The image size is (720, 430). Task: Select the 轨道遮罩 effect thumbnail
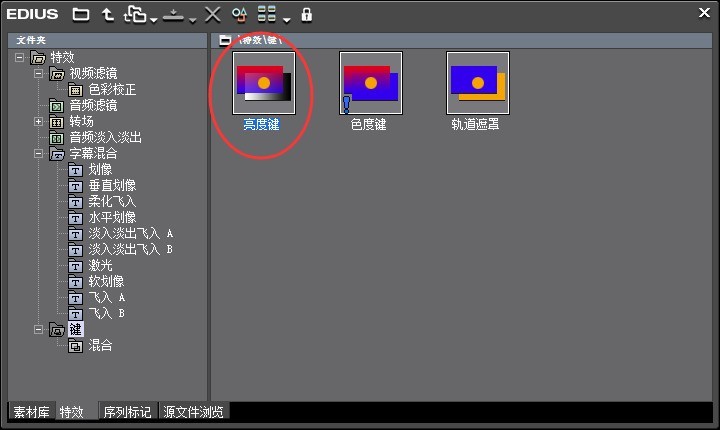coord(477,83)
